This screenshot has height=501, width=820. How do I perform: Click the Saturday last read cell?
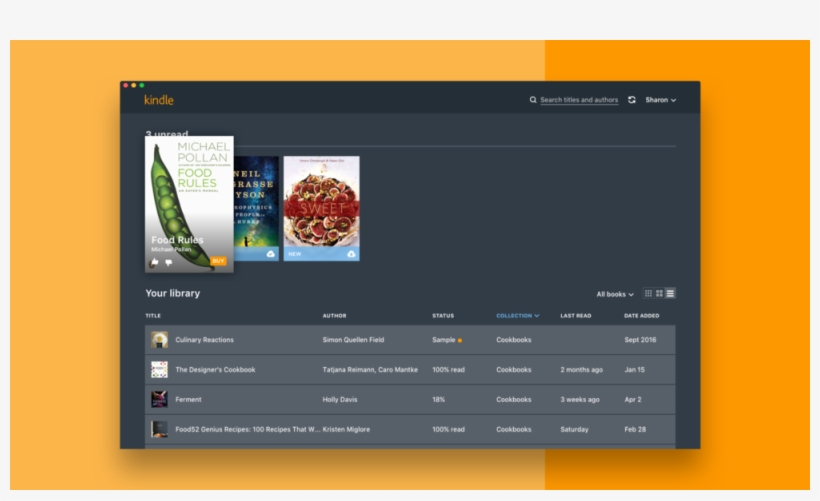pyautogui.click(x=574, y=429)
